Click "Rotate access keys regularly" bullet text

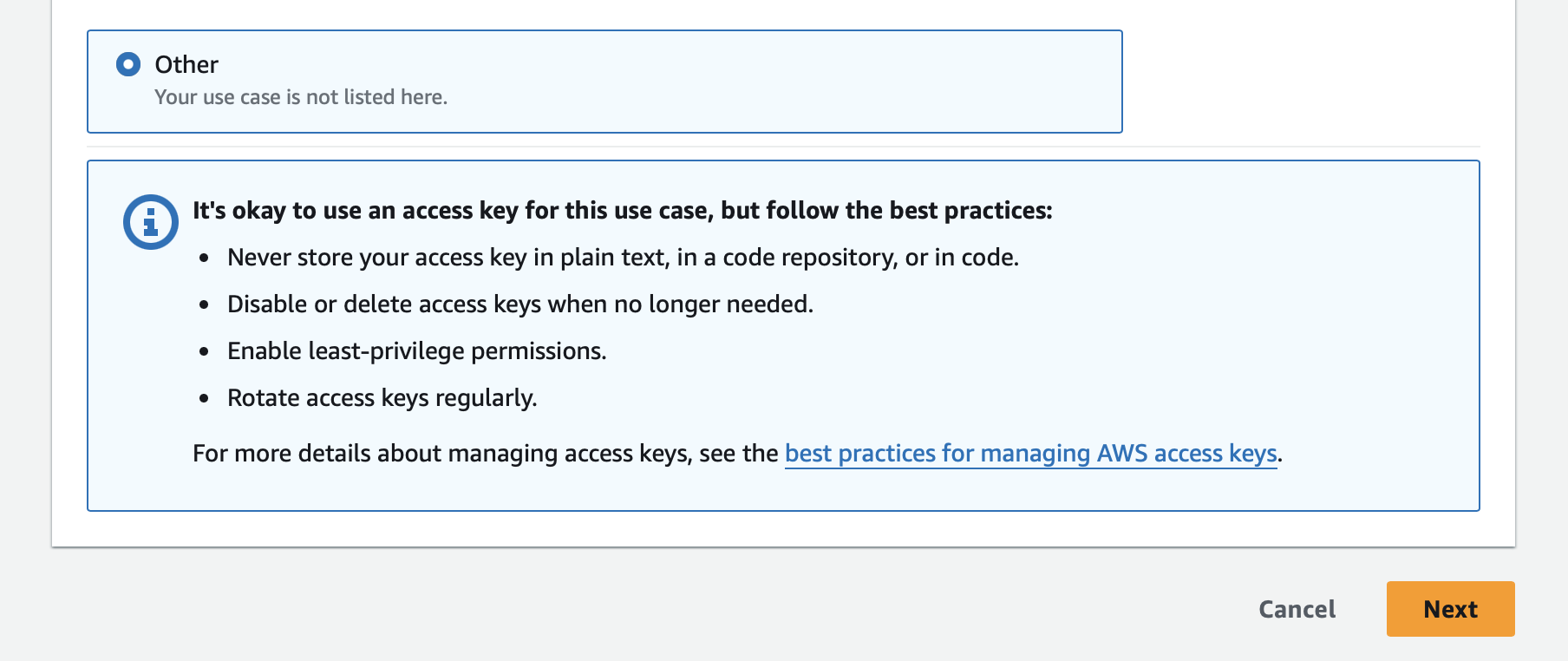[382, 398]
